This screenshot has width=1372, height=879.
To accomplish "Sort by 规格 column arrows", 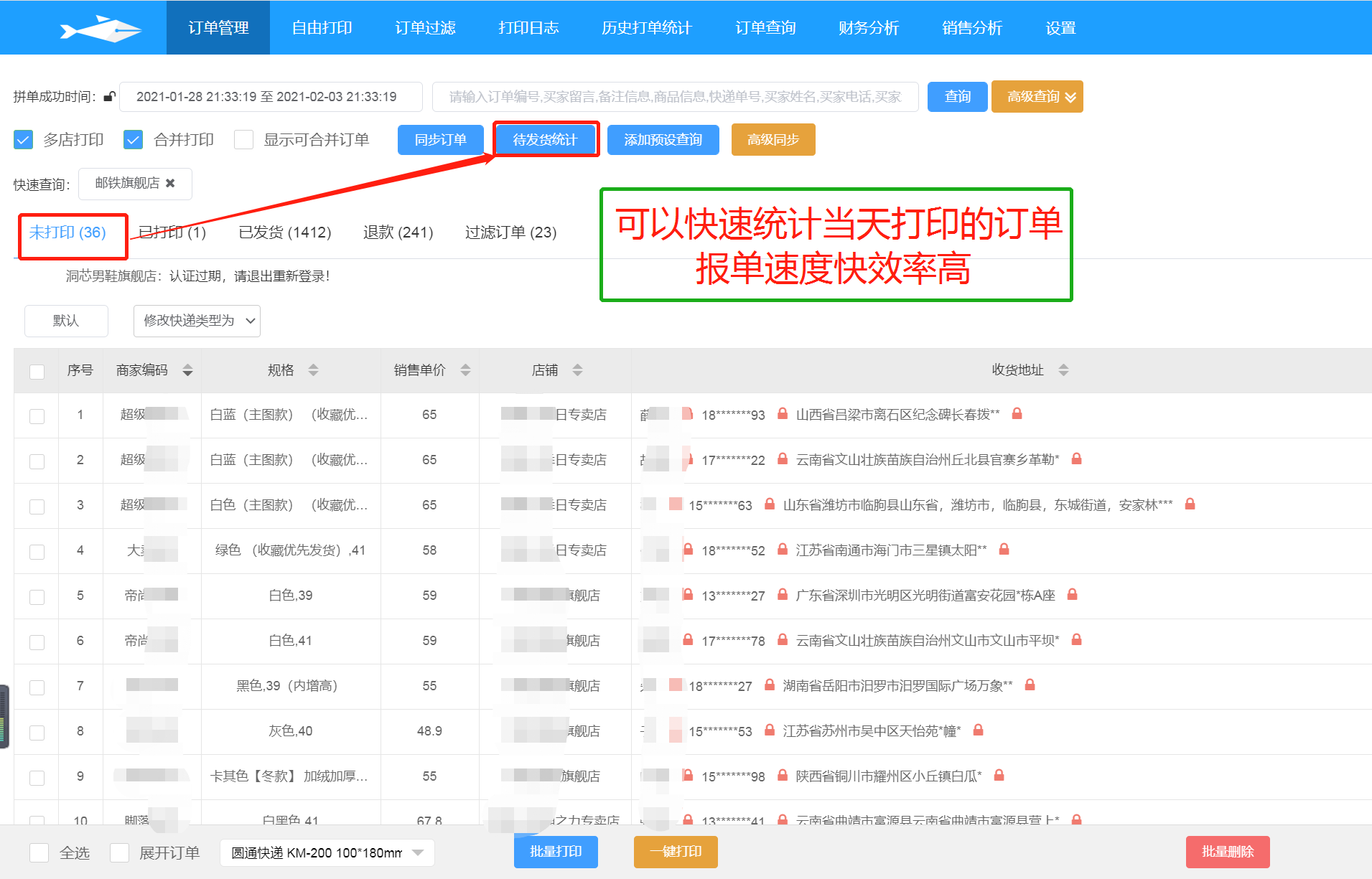I will click(x=313, y=370).
